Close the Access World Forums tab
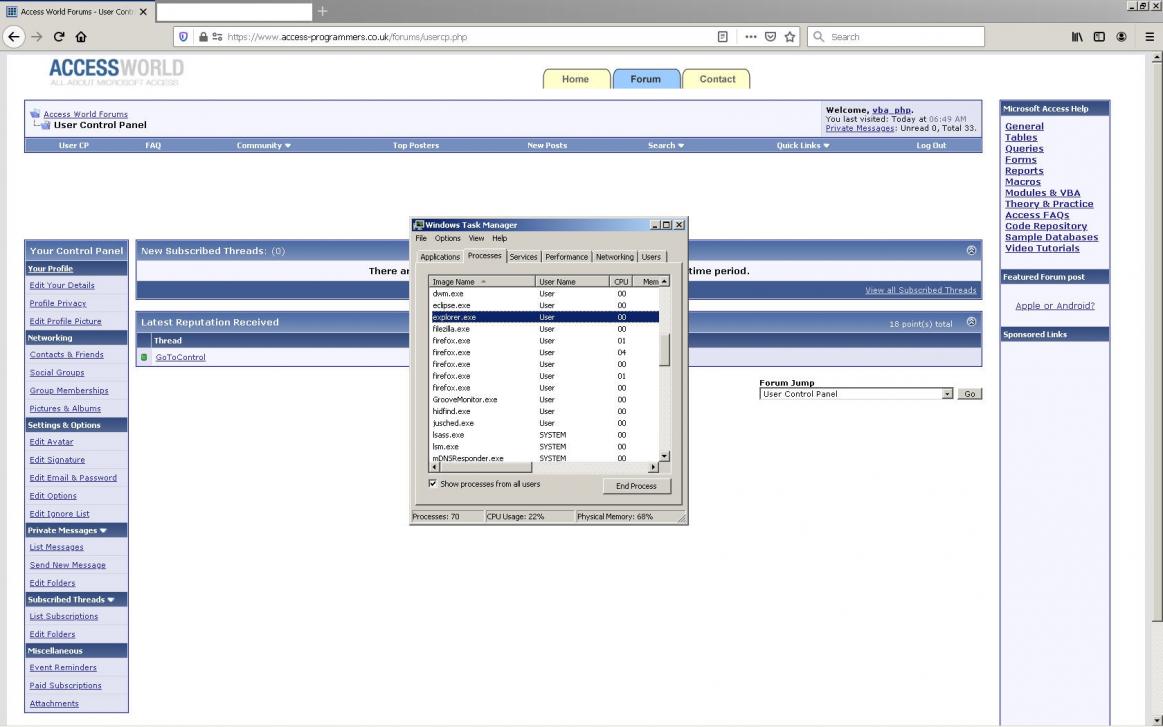The width and height of the screenshot is (1163, 727). (143, 12)
